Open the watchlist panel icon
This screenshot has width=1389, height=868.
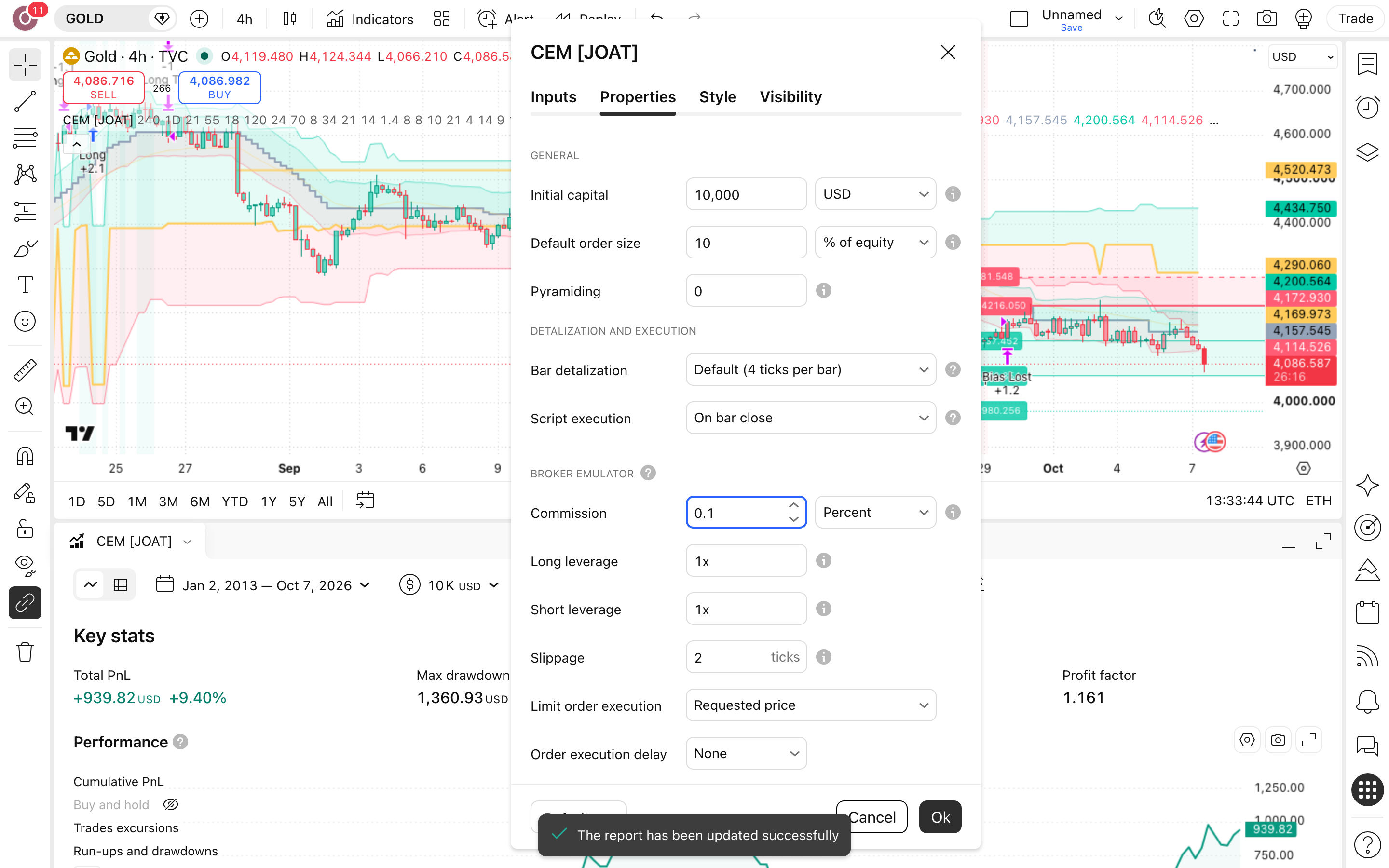(1368, 64)
